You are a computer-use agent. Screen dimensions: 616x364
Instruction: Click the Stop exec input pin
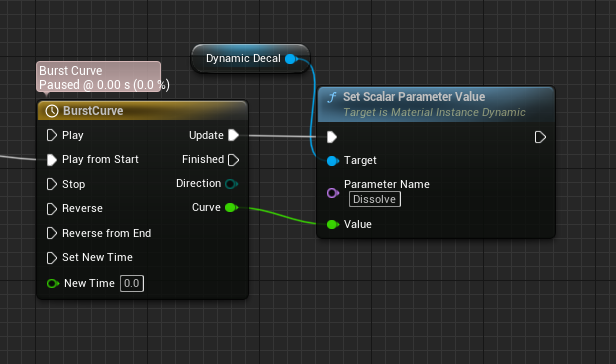tap(51, 184)
